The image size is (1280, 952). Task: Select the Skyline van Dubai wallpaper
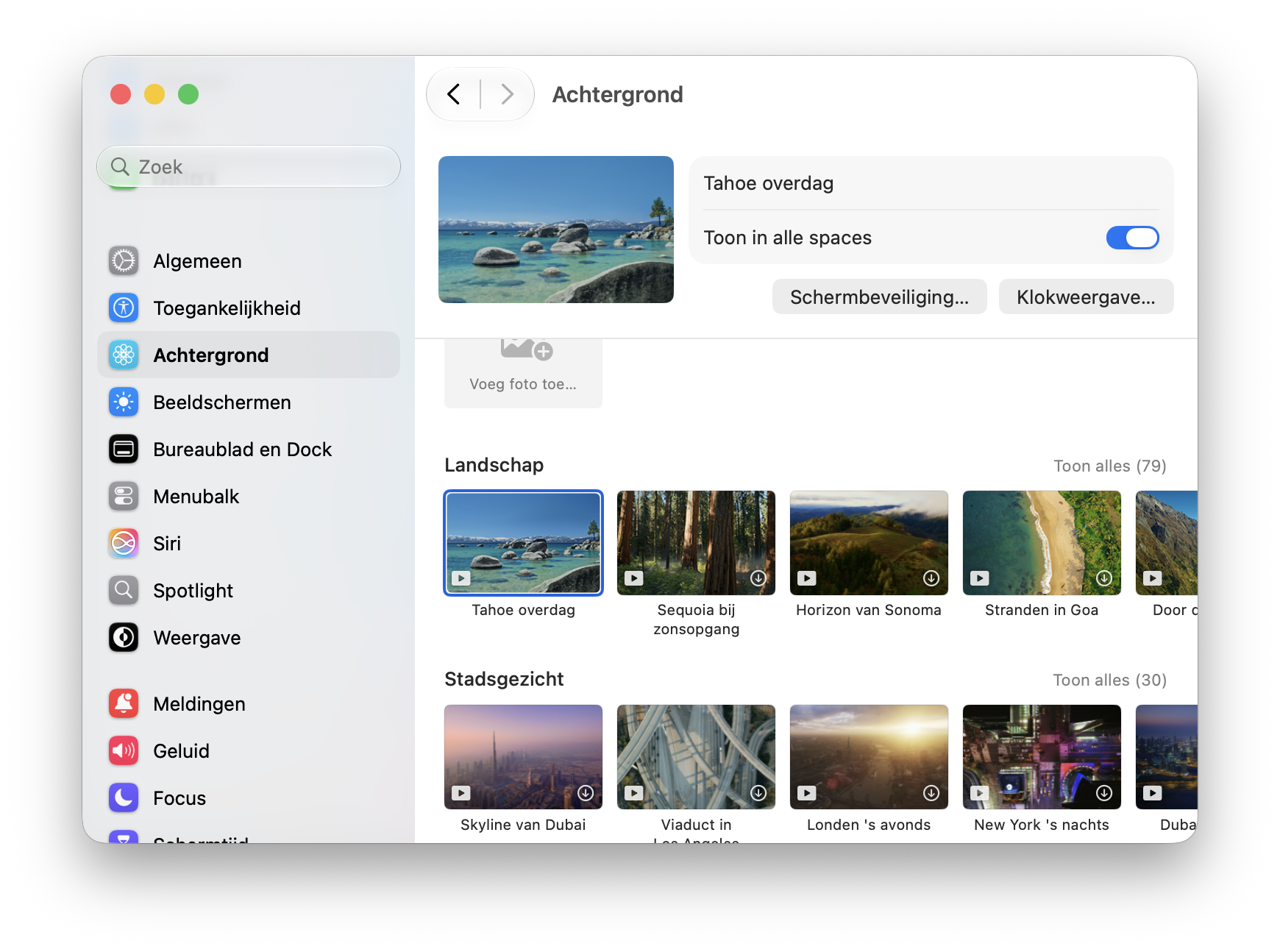[x=524, y=757]
